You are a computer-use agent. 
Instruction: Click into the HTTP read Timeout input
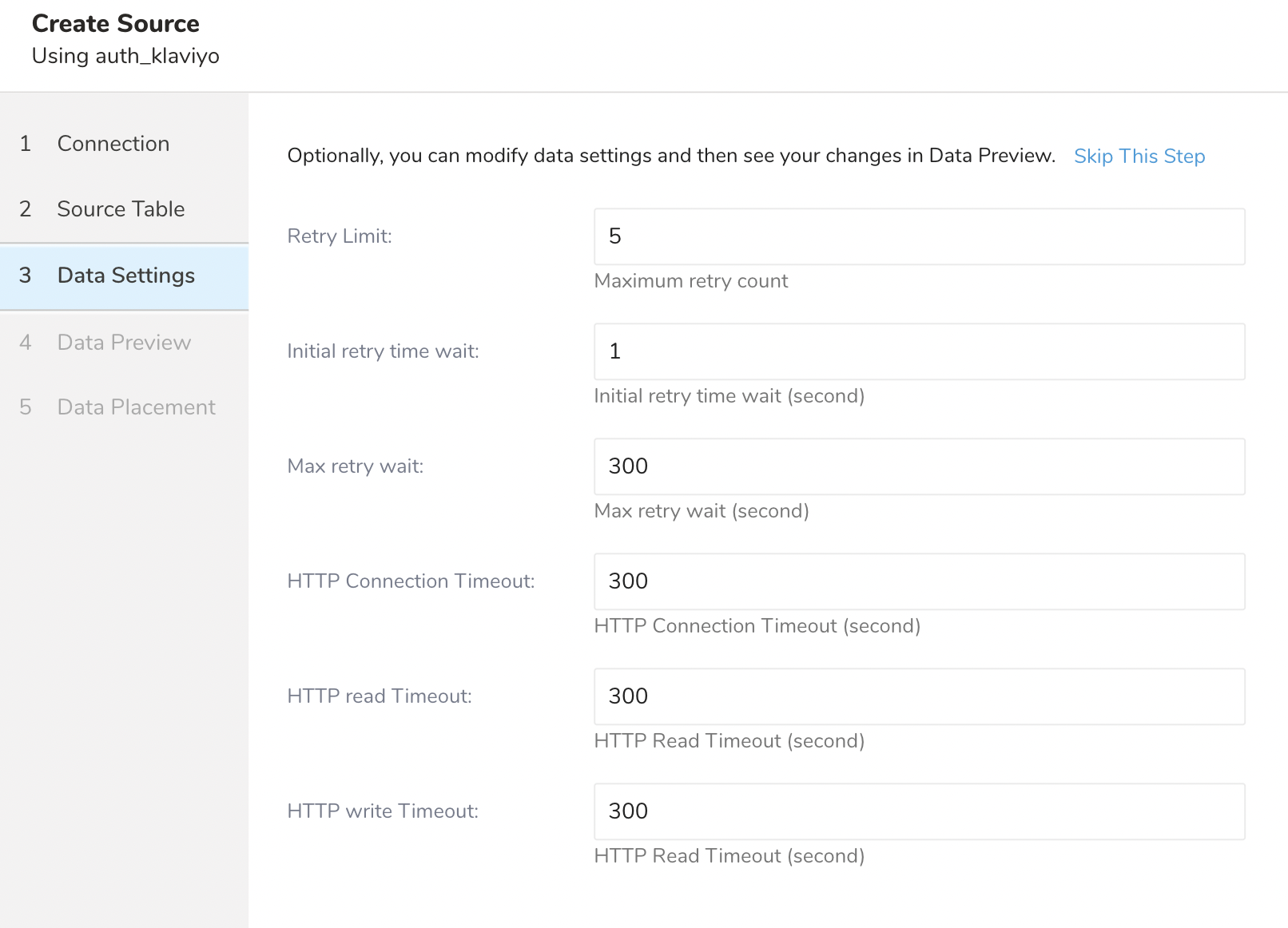click(x=919, y=696)
